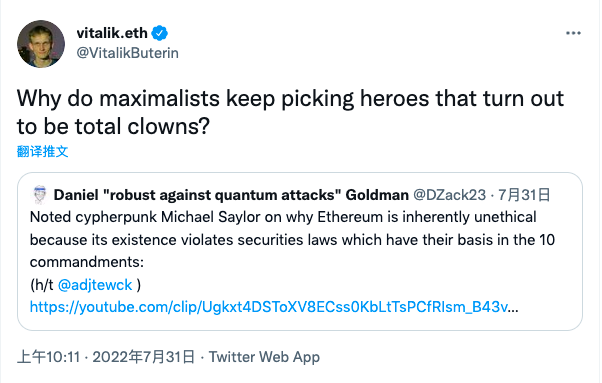602x383 pixels.
Task: Click the "commandments:" line in the quote
Action: point(87,262)
